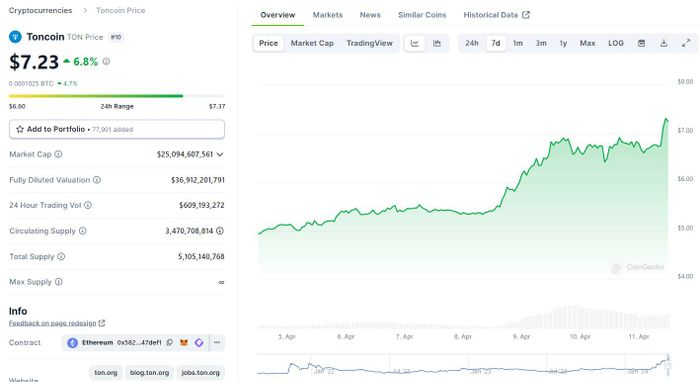The image size is (700, 382).
Task: Open Circulating Supply details icon
Action: pyautogui.click(x=220, y=231)
